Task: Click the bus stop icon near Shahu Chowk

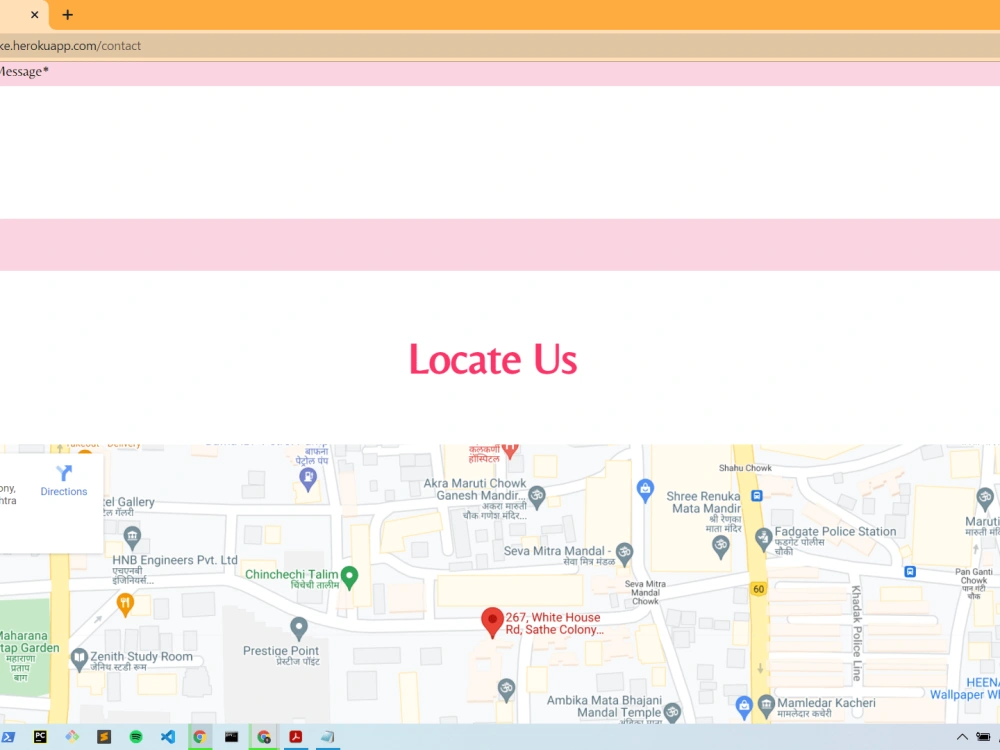Action: coord(756,496)
